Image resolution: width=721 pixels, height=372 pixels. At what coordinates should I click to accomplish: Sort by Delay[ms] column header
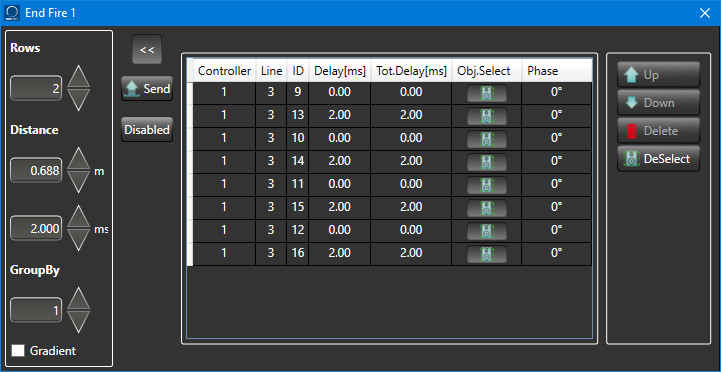click(x=340, y=71)
